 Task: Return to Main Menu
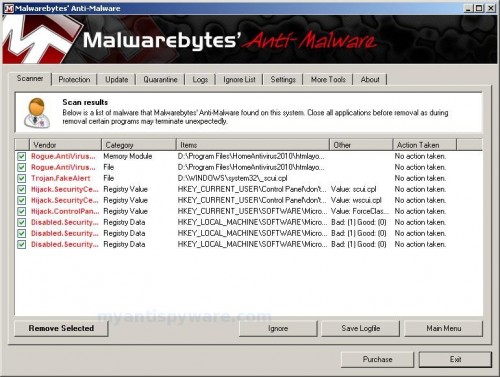pos(444,329)
